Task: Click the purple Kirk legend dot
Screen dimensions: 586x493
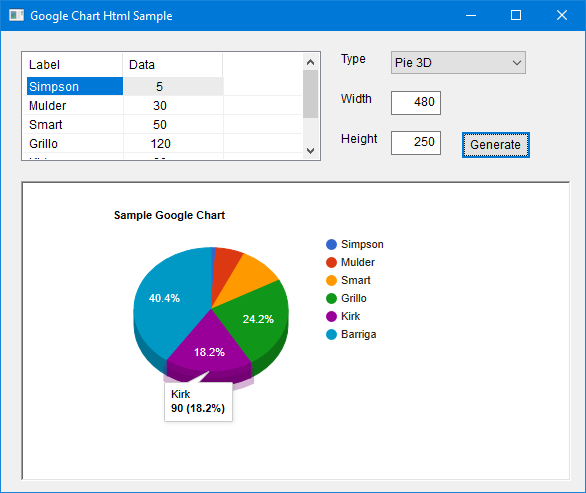Action: tap(331, 316)
